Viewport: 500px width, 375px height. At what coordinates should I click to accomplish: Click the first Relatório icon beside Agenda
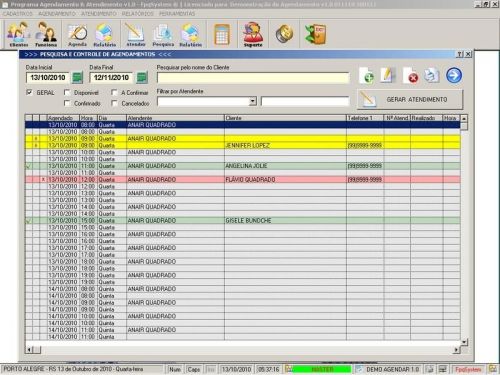click(105, 34)
